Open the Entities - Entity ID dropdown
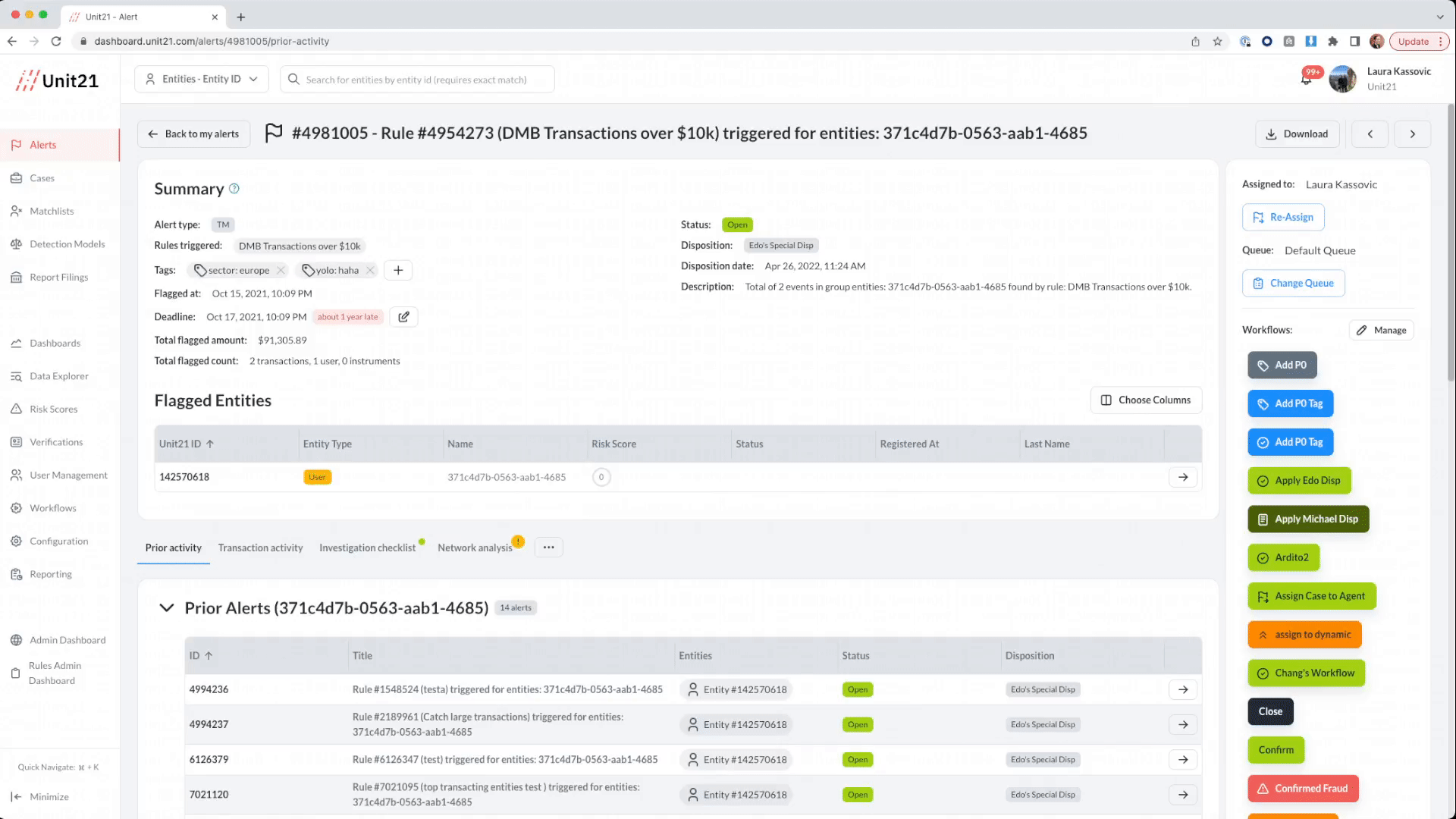 202,79
